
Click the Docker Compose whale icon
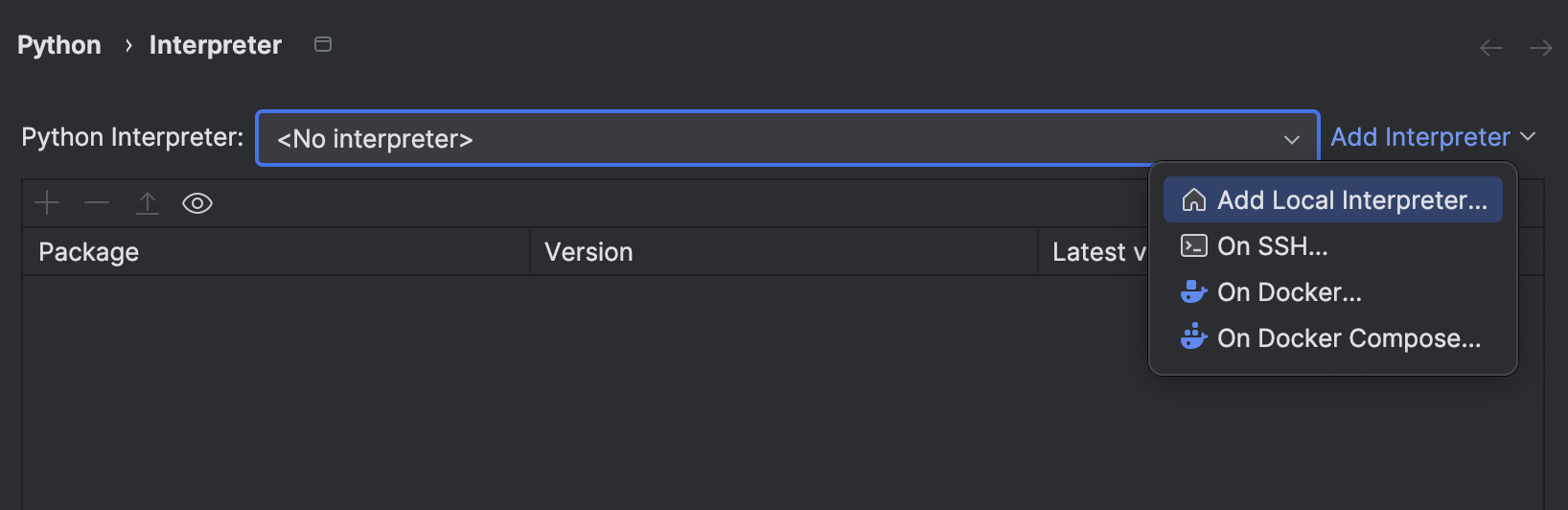pyautogui.click(x=1193, y=337)
